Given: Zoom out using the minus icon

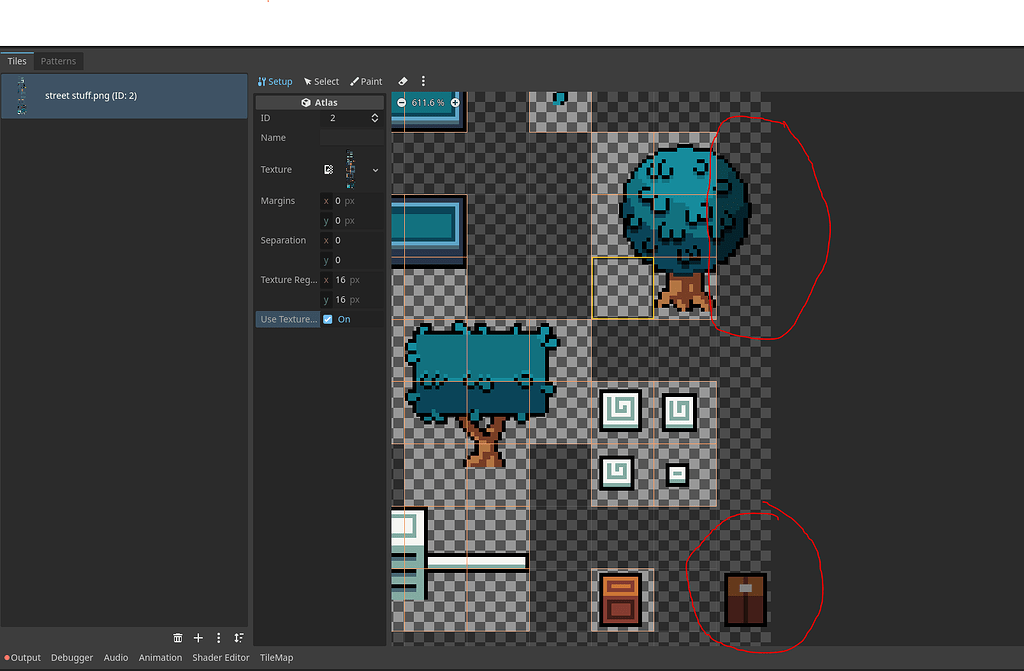Looking at the screenshot, I should pos(400,102).
